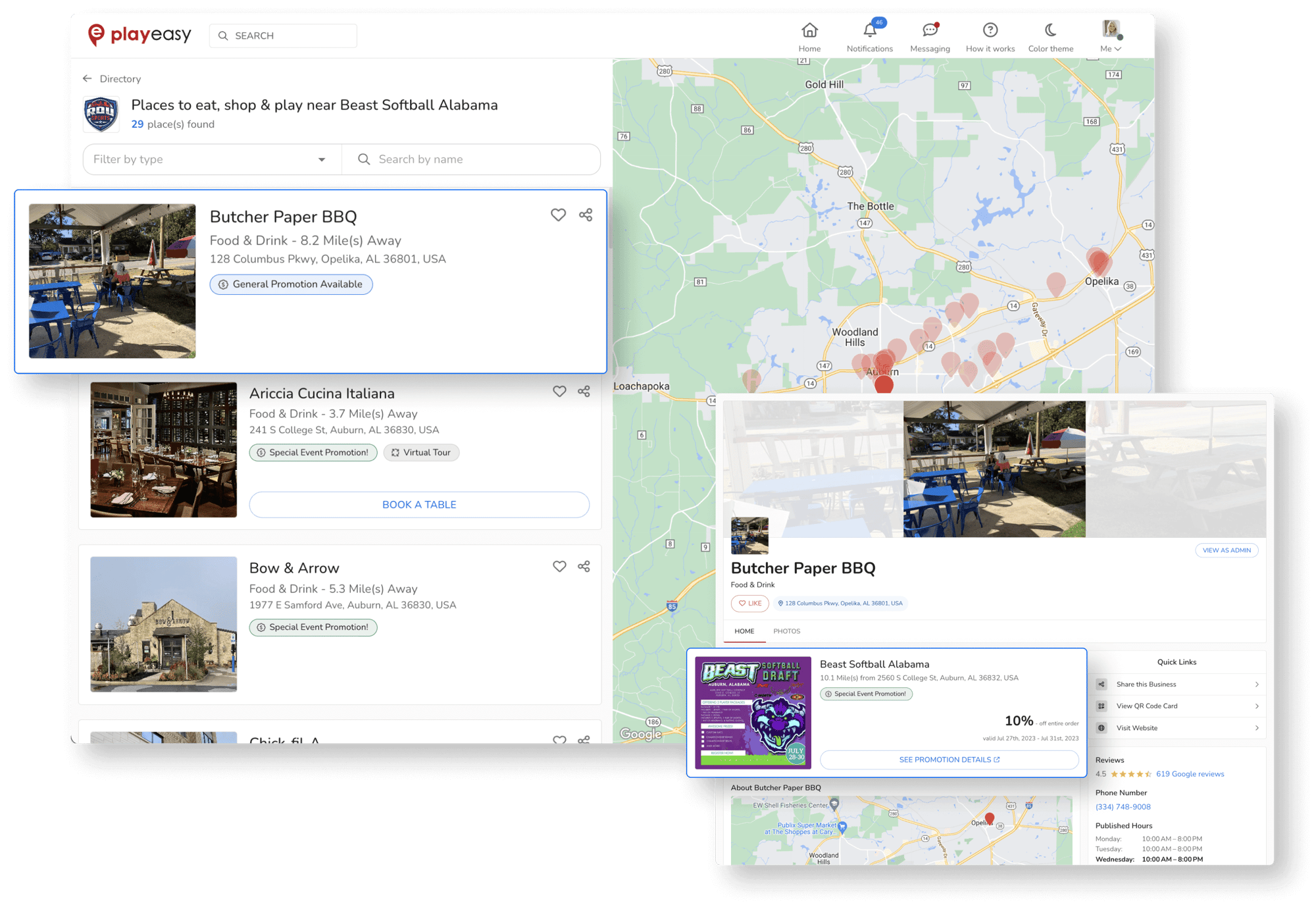Share Ariccia Cucina Italiana listing

[584, 391]
